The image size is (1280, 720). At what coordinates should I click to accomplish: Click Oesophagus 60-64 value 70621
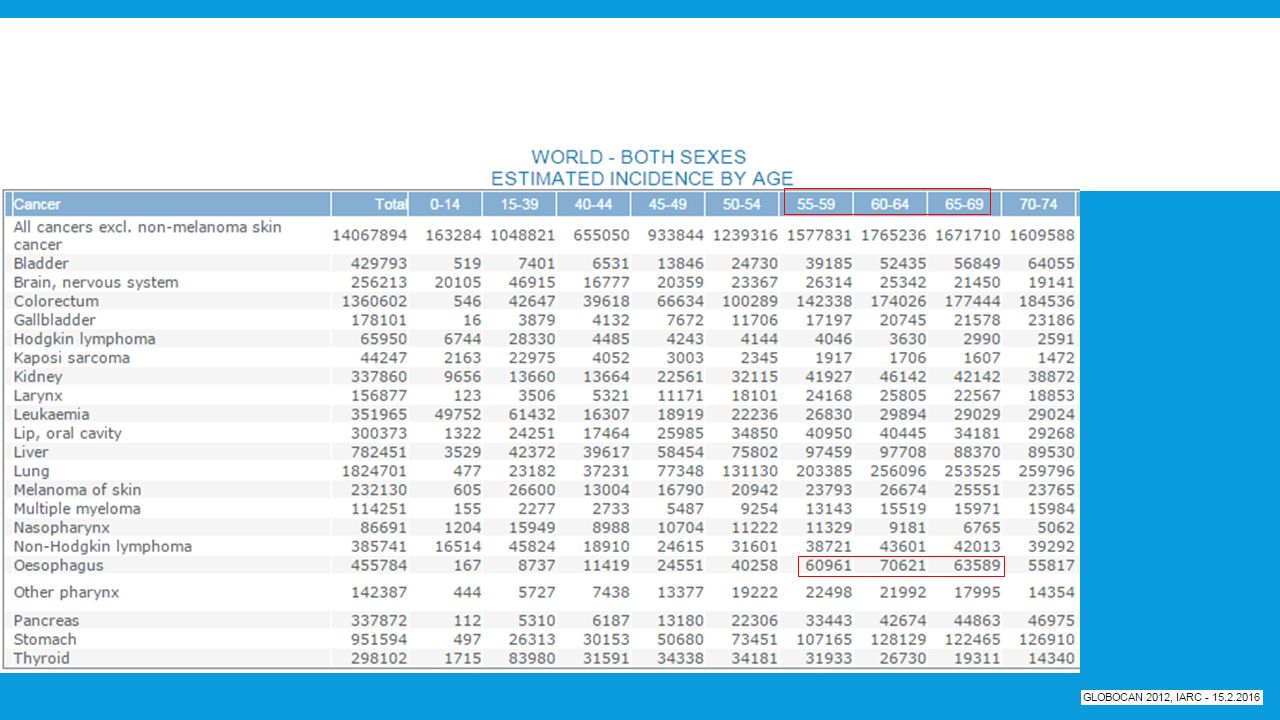click(x=901, y=566)
